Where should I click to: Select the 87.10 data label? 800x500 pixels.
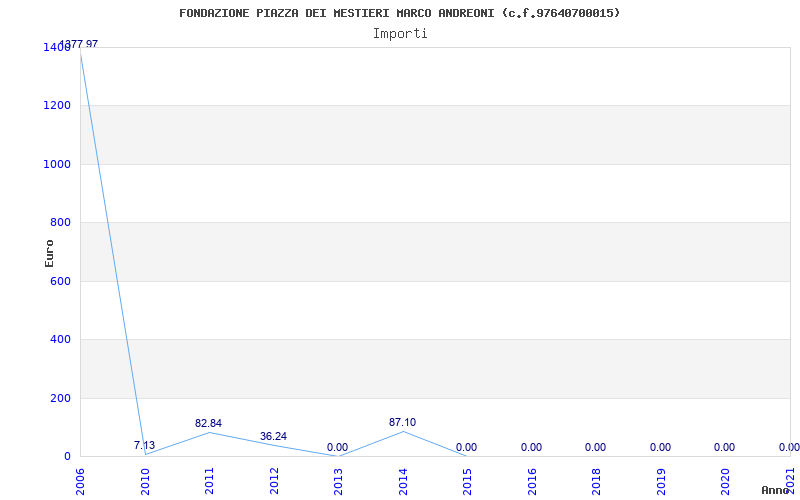point(403,422)
